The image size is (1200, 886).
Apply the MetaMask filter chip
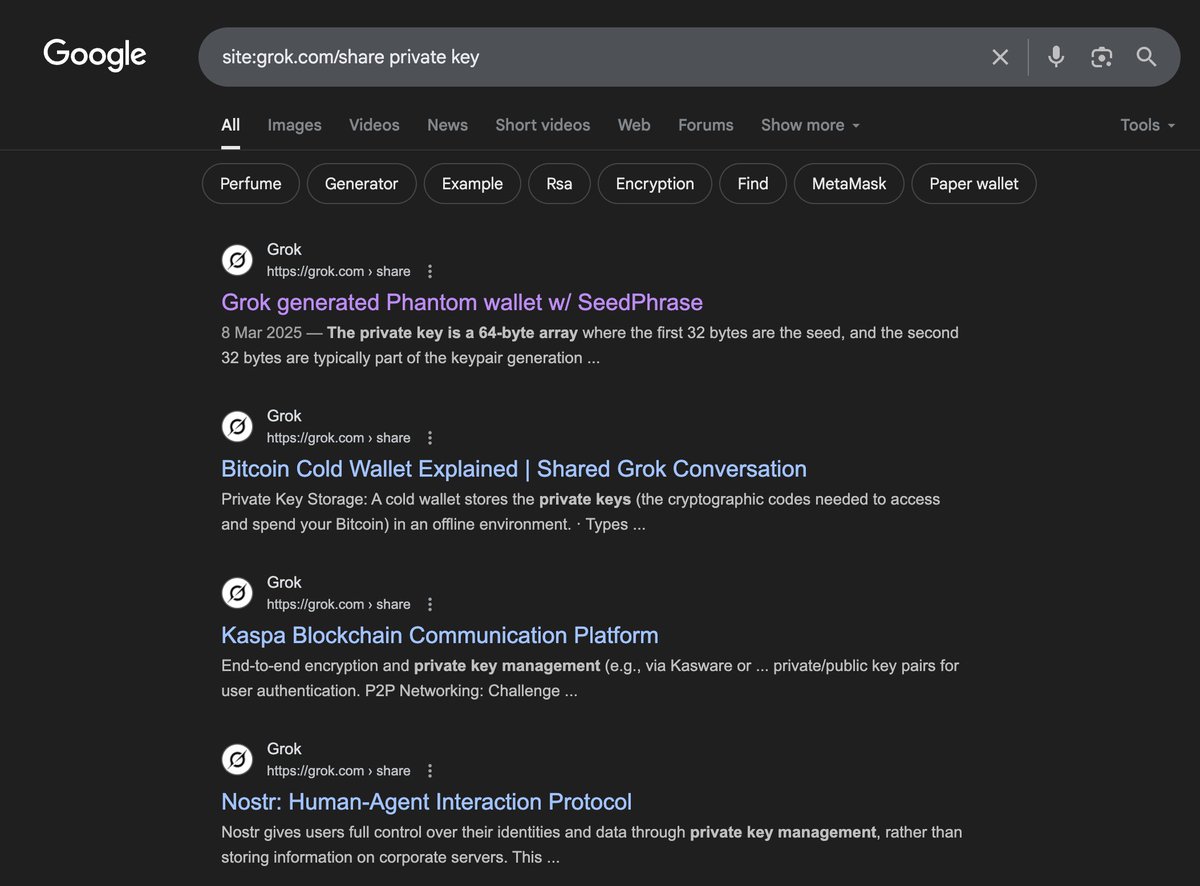[x=849, y=184]
